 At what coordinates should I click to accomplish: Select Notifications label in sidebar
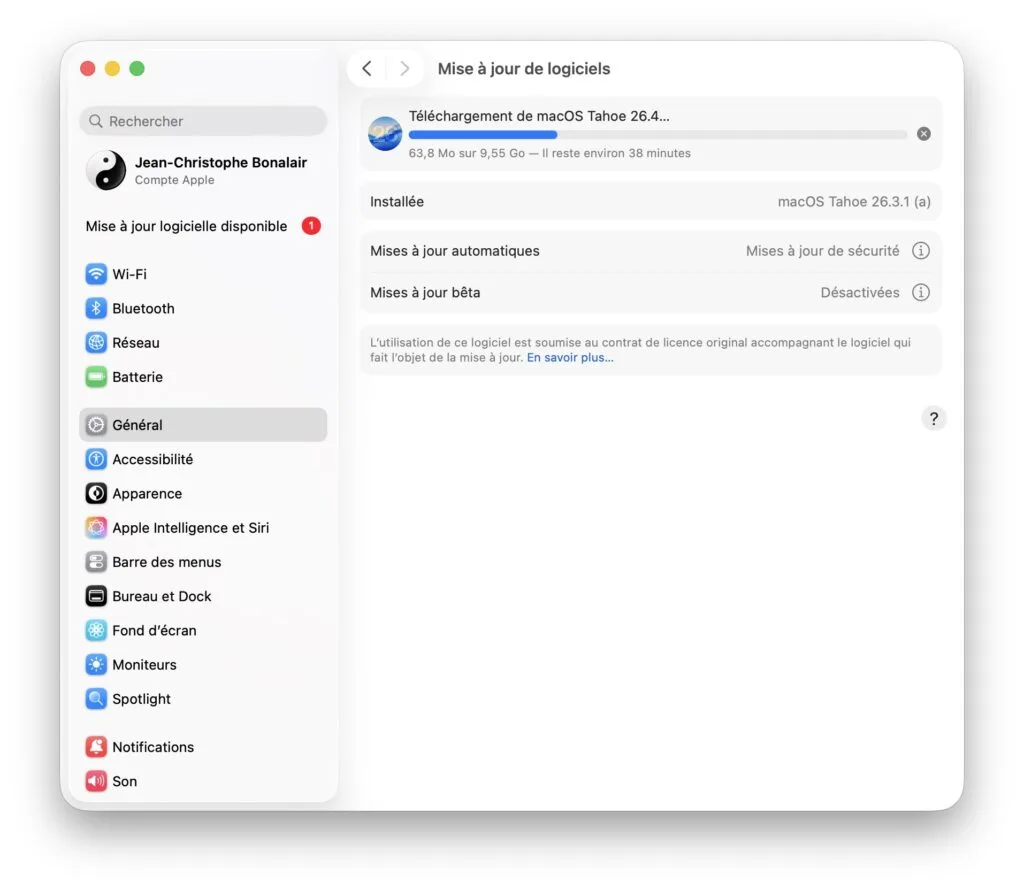pos(153,747)
